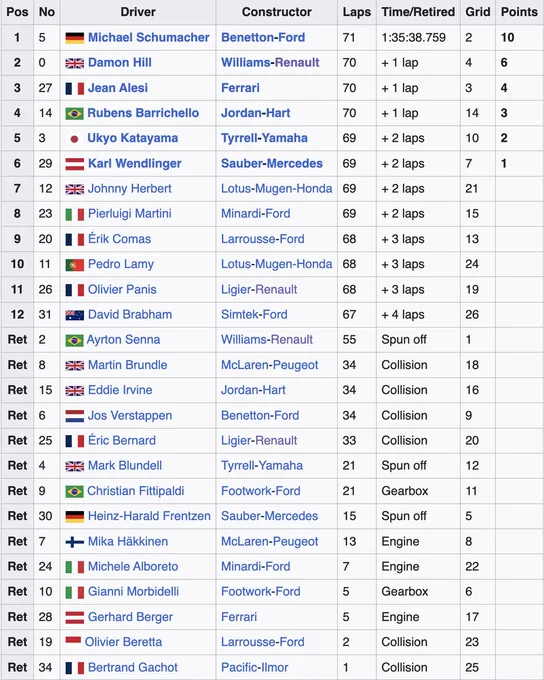Click Brazilian flag beside Rubens Barrichello
Viewport: 544px width, 680px height.
pos(75,114)
